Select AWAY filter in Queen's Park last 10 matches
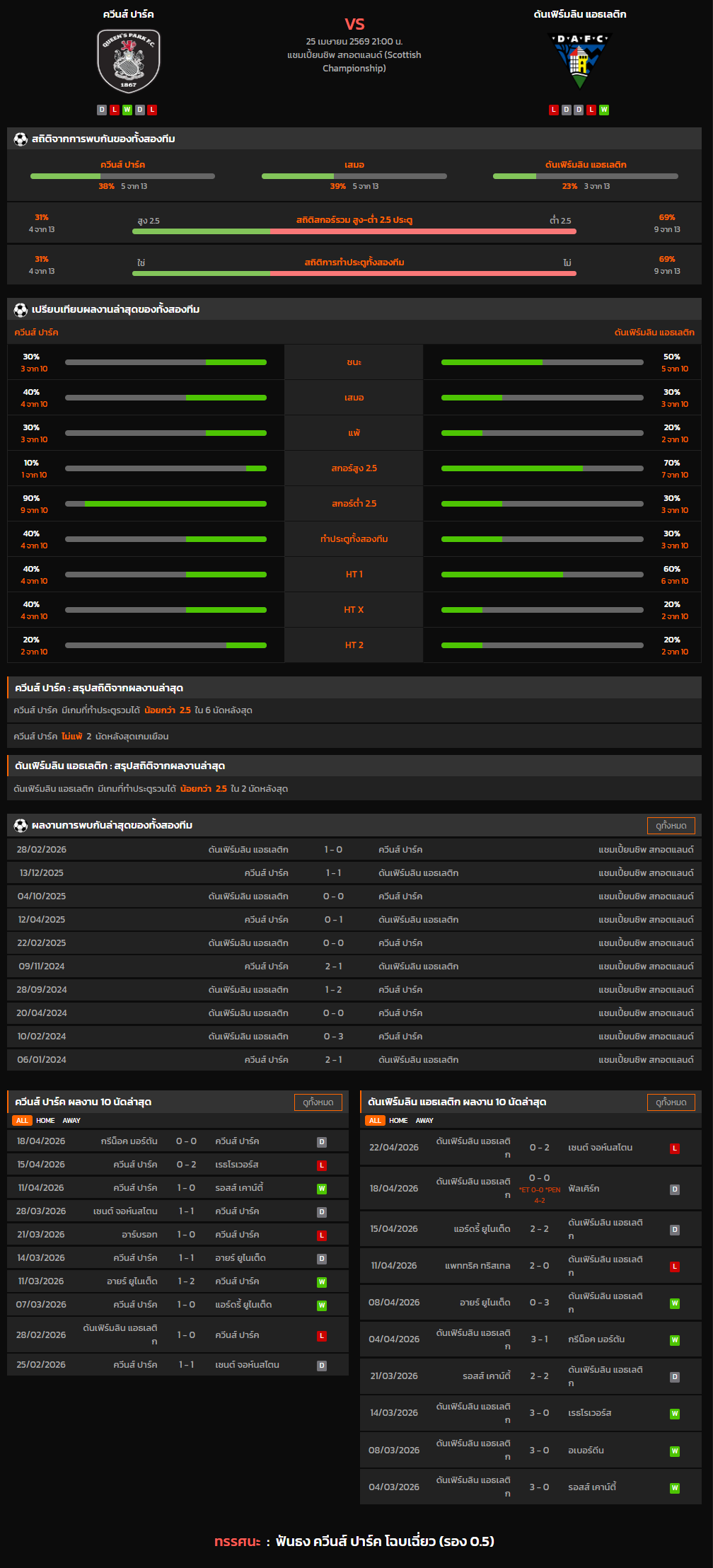The height and width of the screenshot is (1568, 713). [71, 1121]
